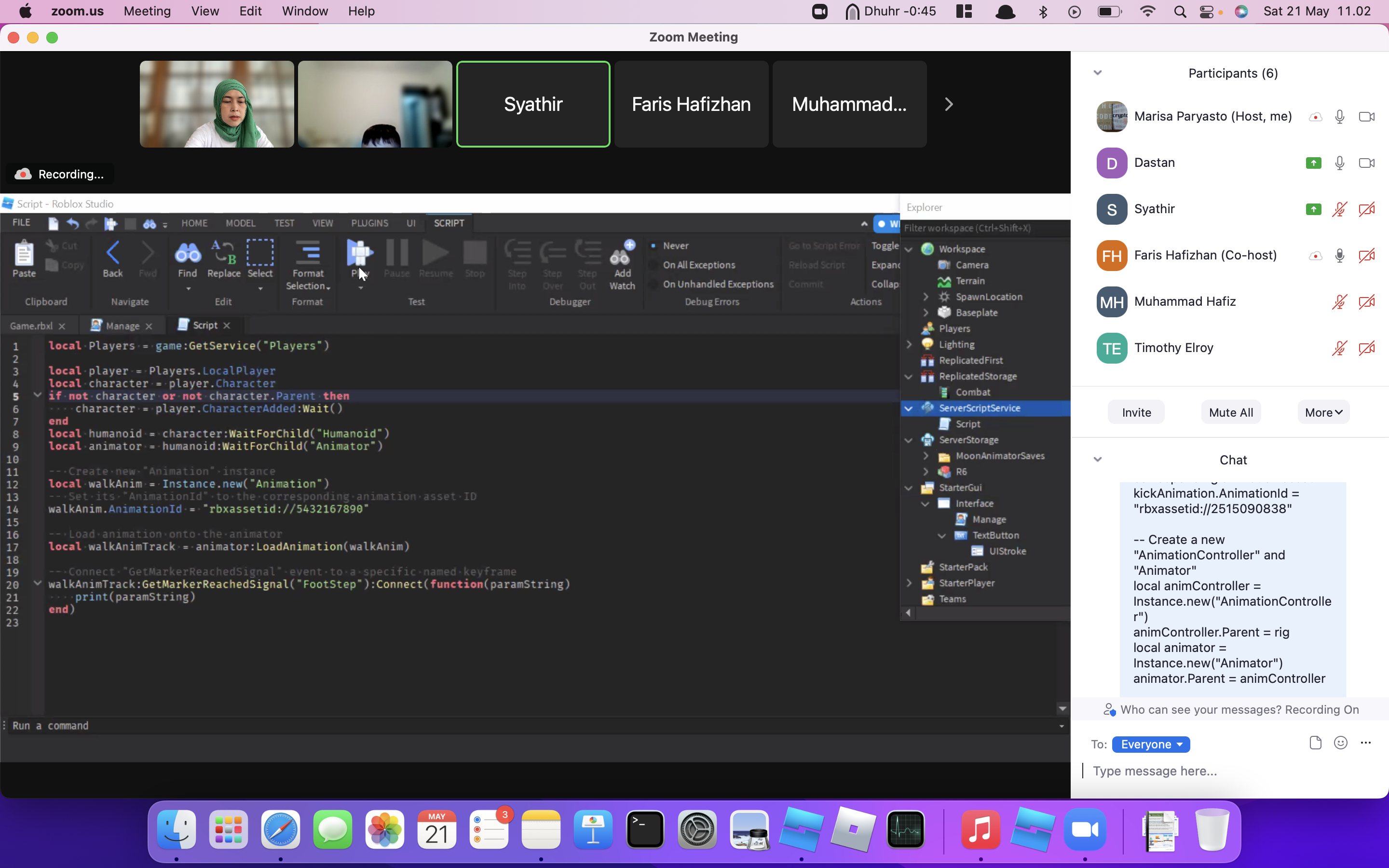The height and width of the screenshot is (868, 1389).
Task: Expand the SpawnLocation tree node
Action: [x=925, y=297]
